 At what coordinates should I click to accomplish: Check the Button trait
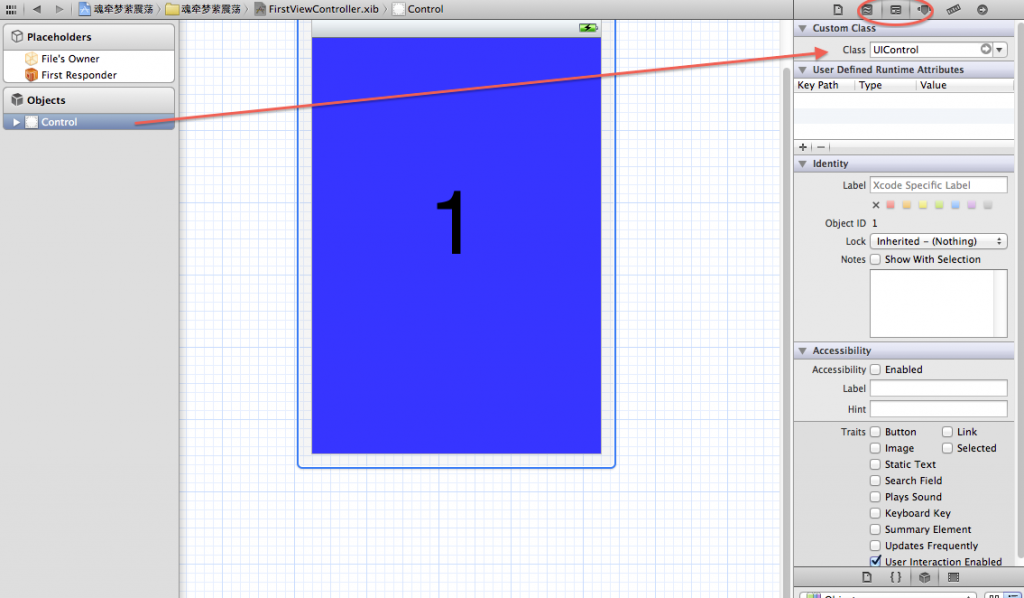point(875,432)
